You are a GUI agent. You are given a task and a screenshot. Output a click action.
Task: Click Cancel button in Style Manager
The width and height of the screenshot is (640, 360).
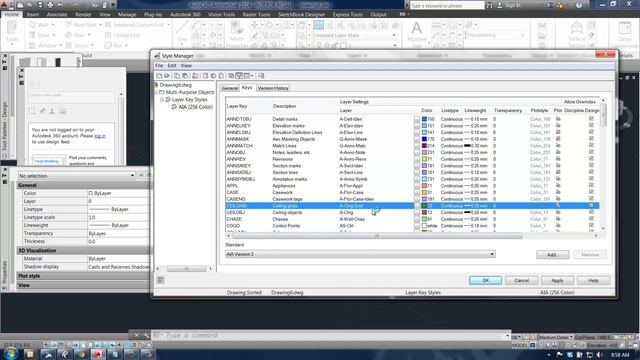click(521, 280)
